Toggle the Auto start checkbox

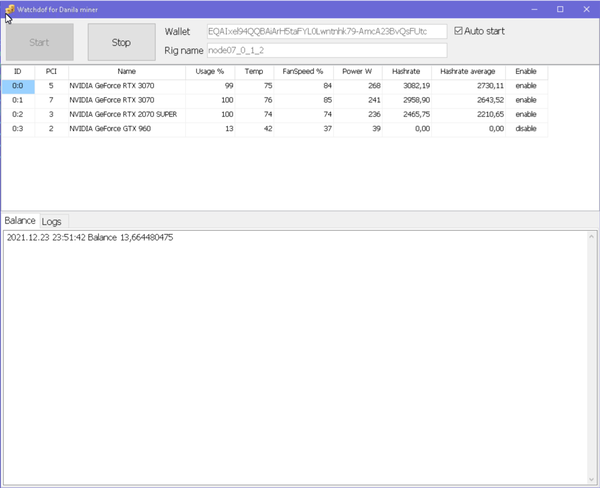coord(459,31)
